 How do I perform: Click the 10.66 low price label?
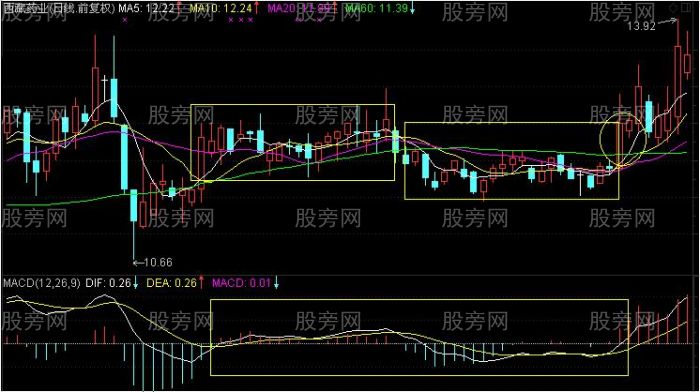(x=158, y=262)
